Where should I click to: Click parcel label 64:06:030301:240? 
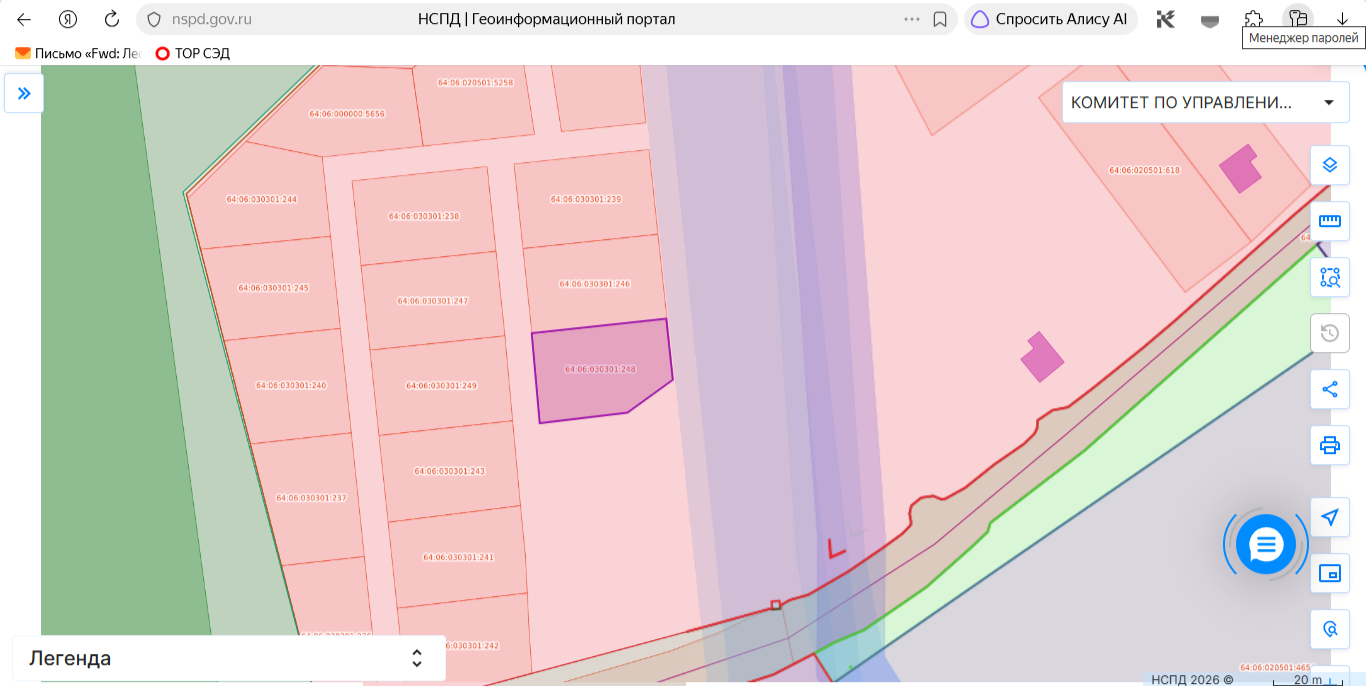click(291, 385)
